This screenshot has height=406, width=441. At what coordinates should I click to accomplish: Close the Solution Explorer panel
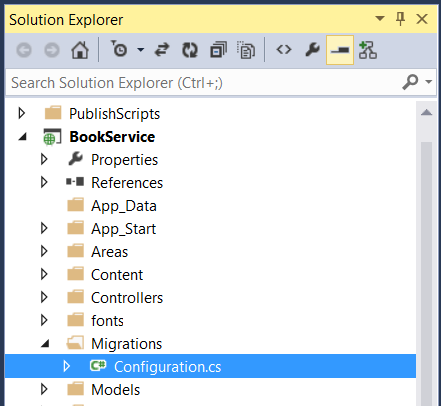pos(422,19)
